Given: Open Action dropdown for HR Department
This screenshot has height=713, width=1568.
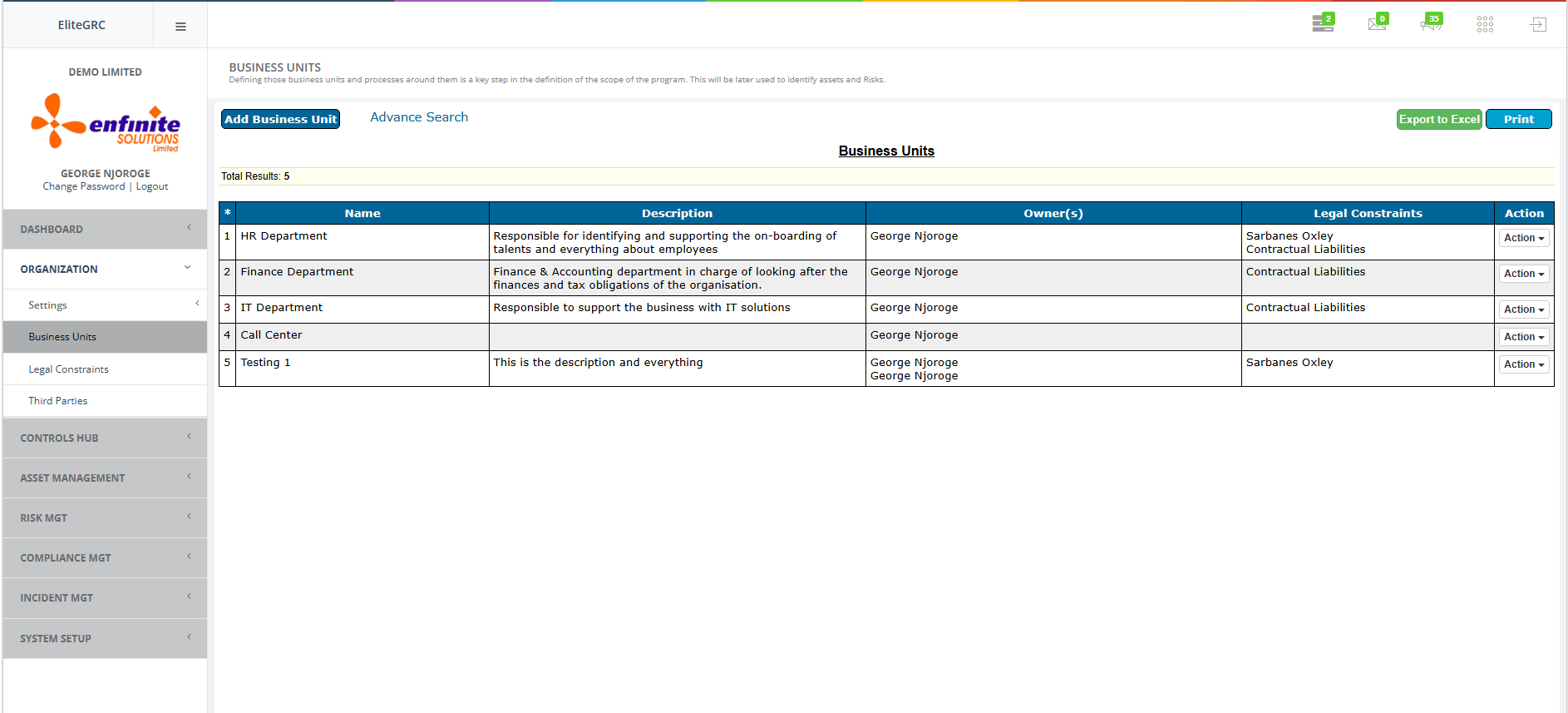Looking at the screenshot, I should click(x=1524, y=238).
